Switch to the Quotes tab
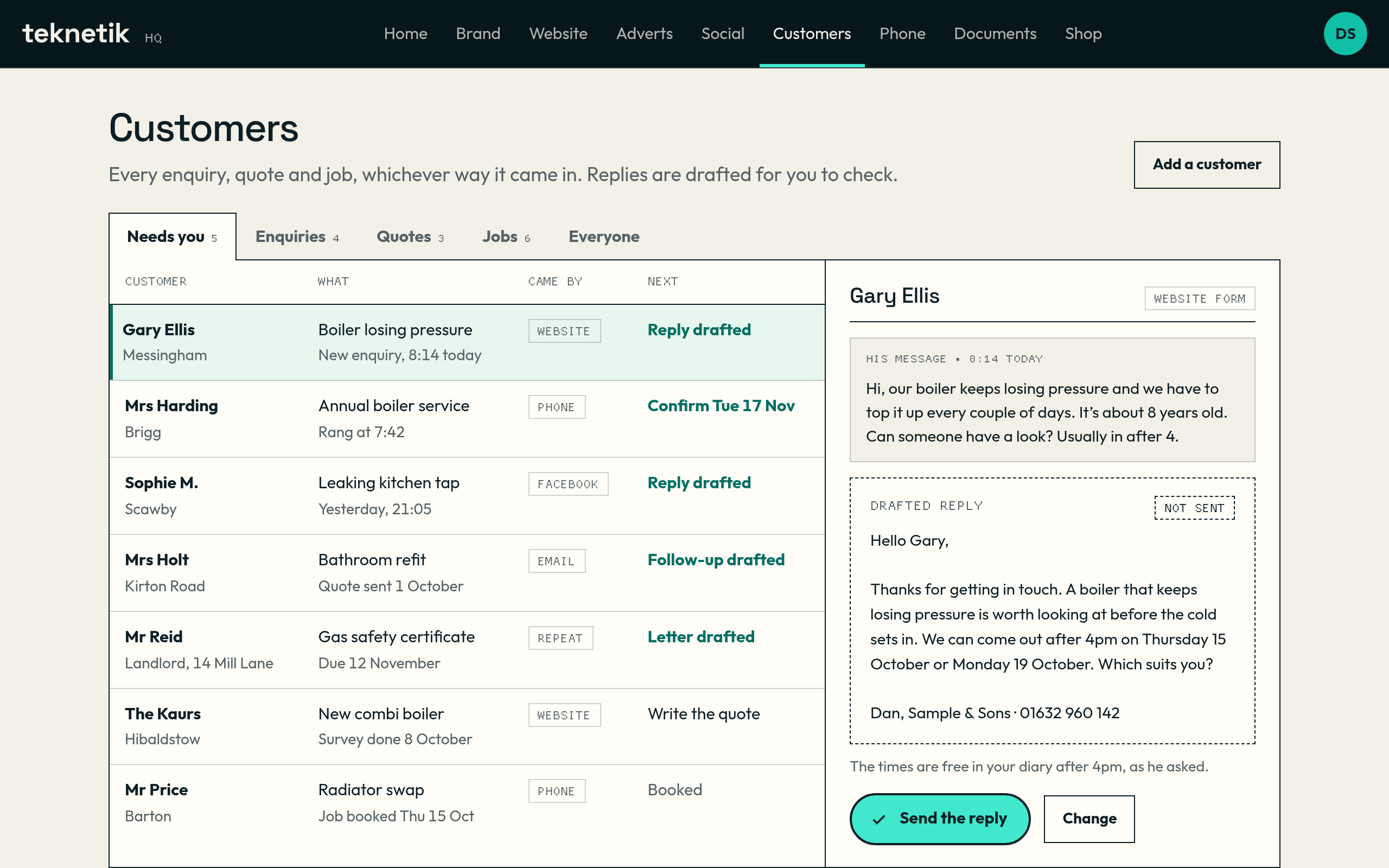The width and height of the screenshot is (1389, 868). click(x=410, y=237)
